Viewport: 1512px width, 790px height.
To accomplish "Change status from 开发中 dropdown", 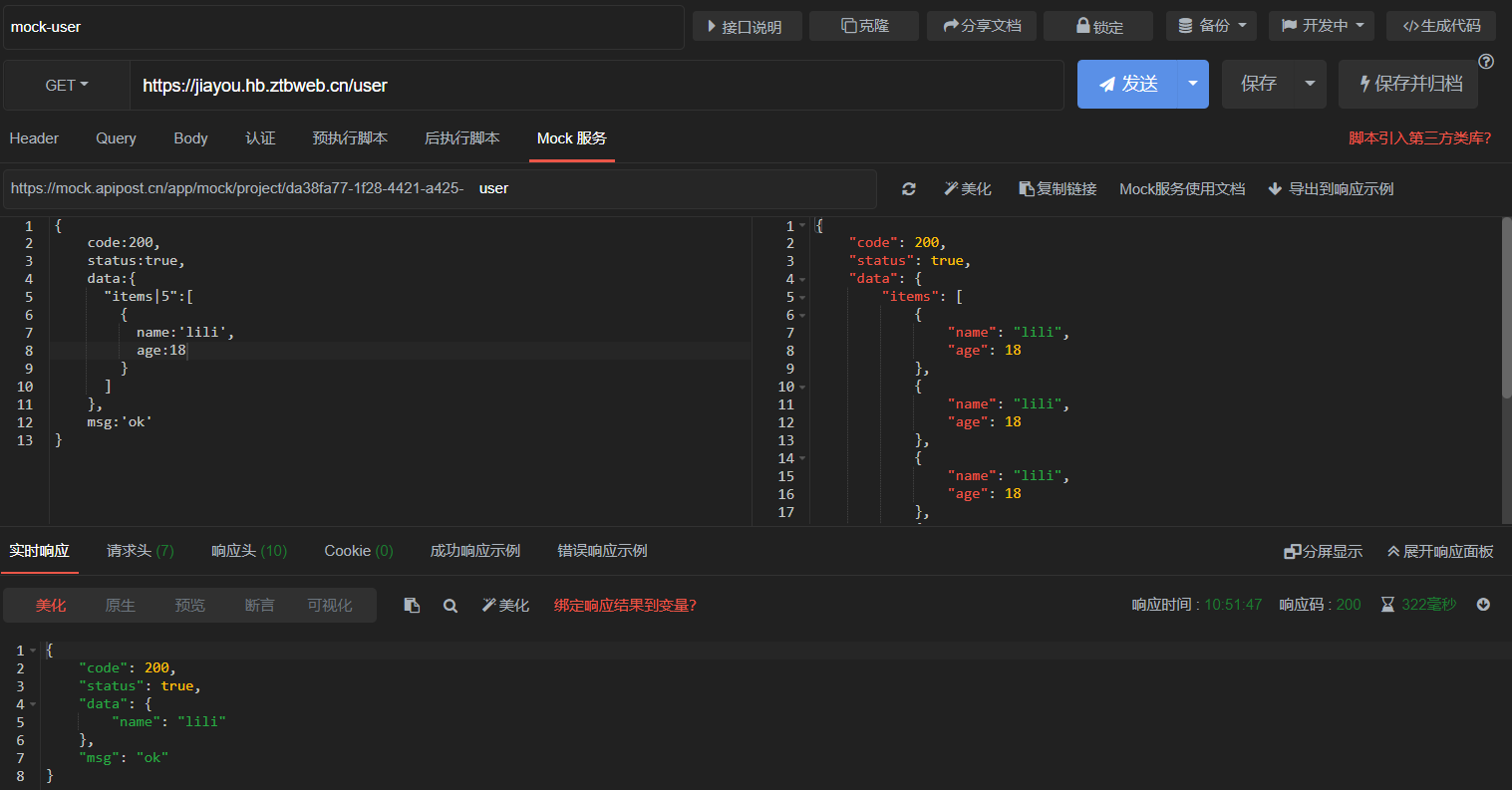I will 1322,26.
